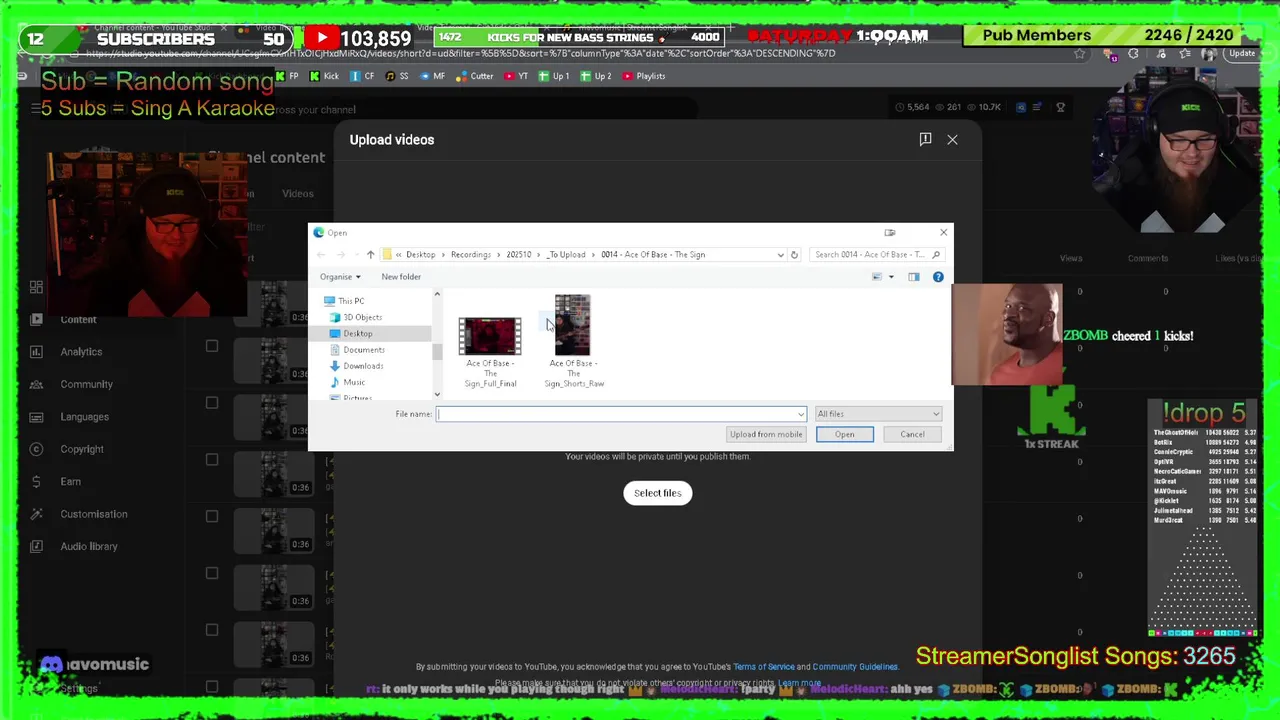Click the Customisation wand icon in sidebar
The height and width of the screenshot is (720, 1280).
[x=36, y=514]
